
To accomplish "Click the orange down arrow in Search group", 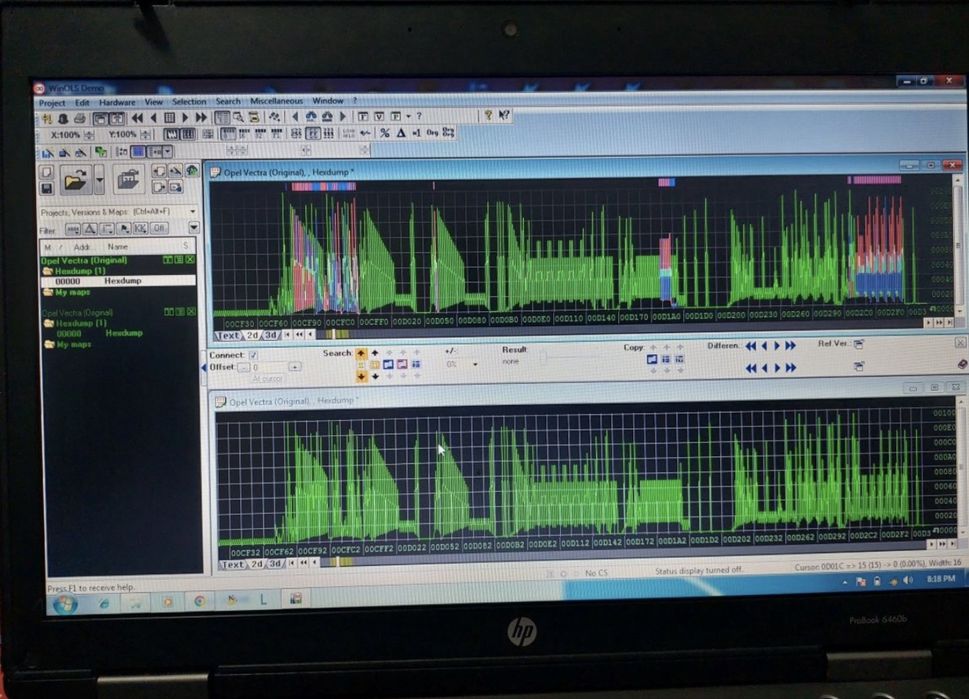I will (x=362, y=376).
